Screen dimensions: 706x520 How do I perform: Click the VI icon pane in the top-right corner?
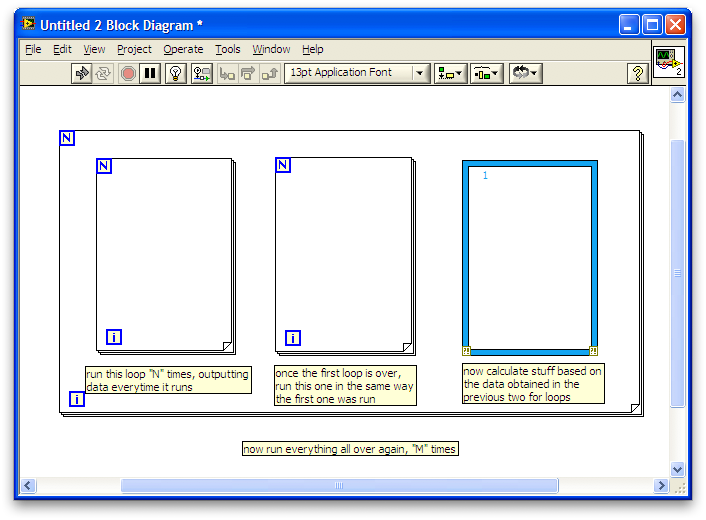tap(669, 62)
